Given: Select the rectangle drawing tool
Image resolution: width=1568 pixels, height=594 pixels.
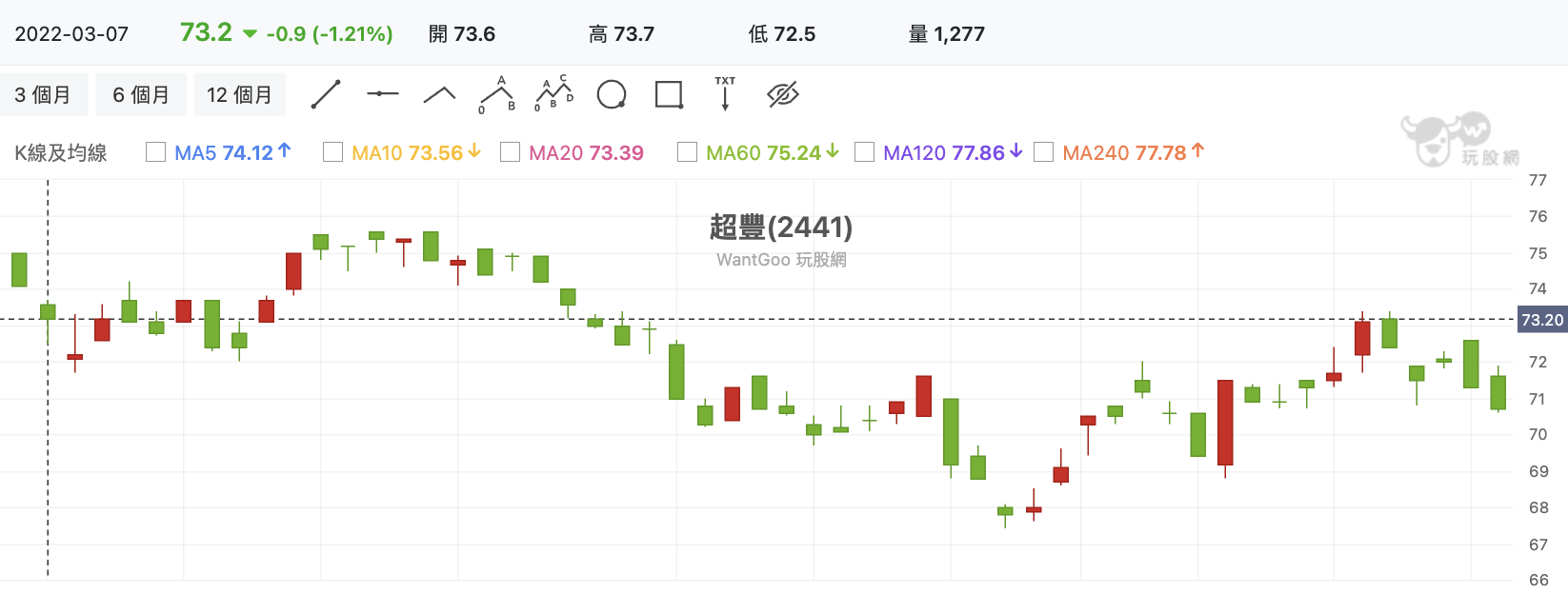Looking at the screenshot, I should click(669, 94).
